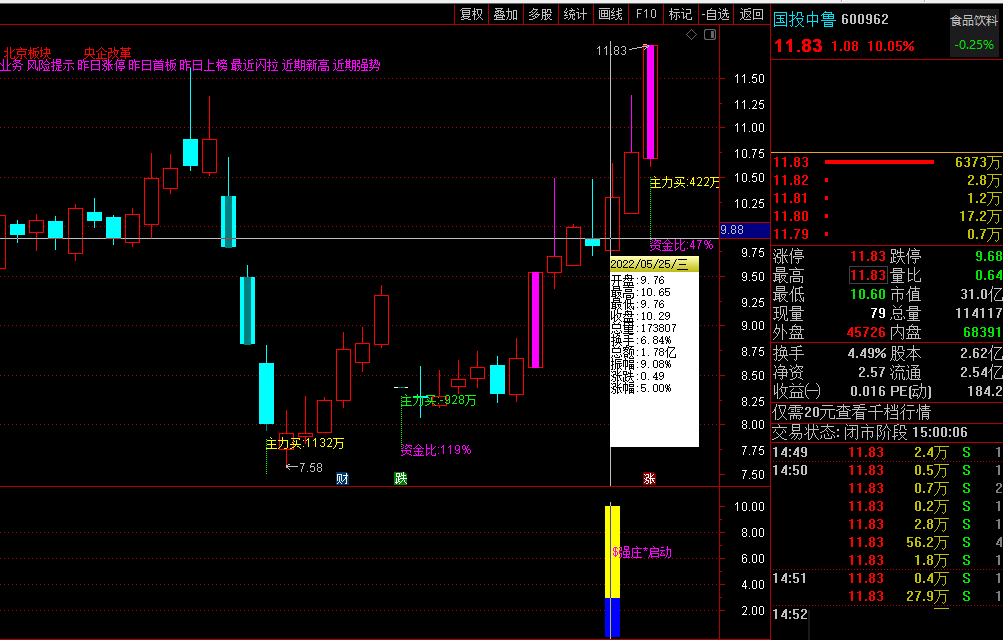Open the 多股 multi-stock view

(540, 14)
